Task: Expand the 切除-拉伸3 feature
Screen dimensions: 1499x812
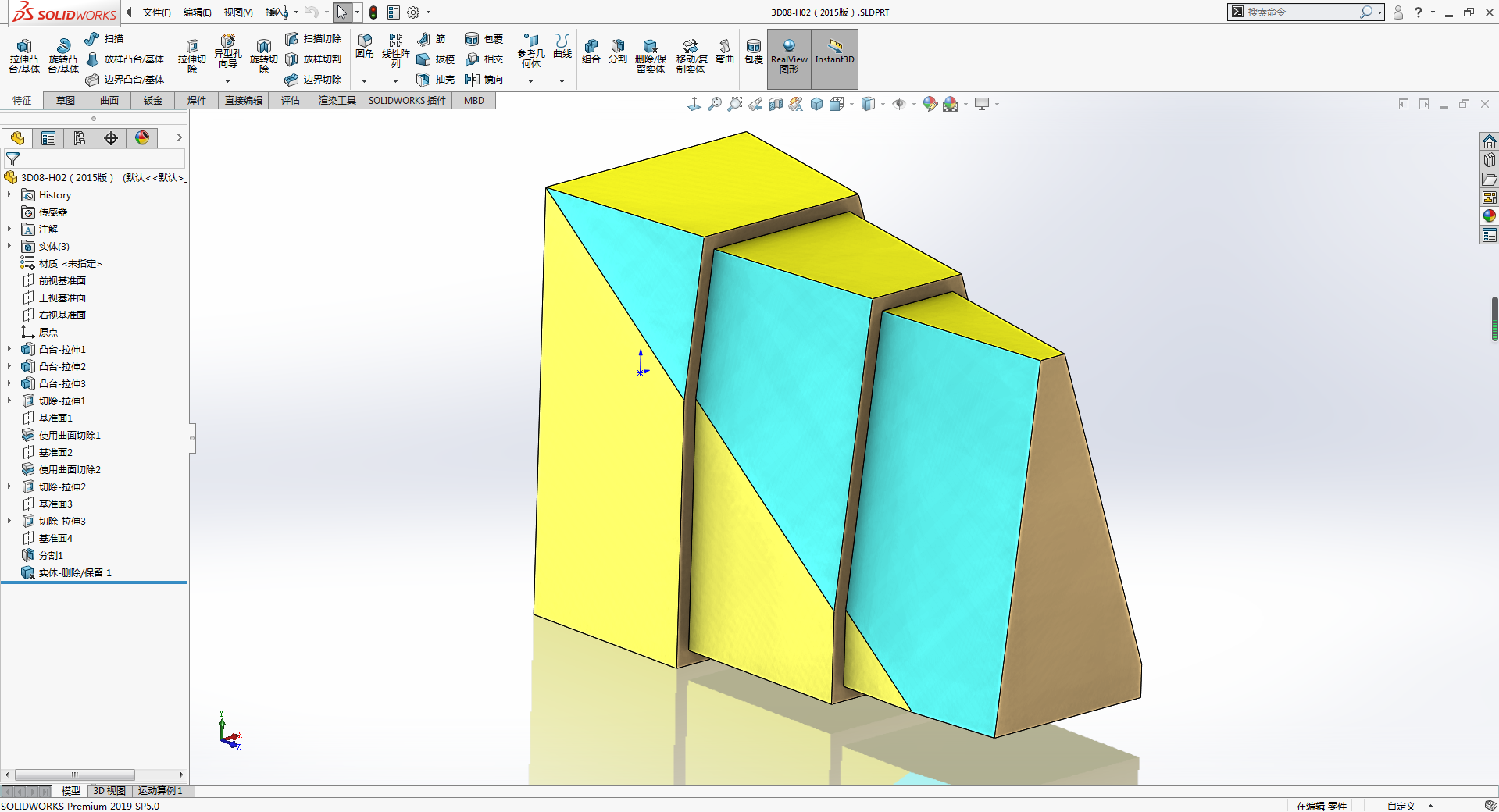Action: [9, 522]
